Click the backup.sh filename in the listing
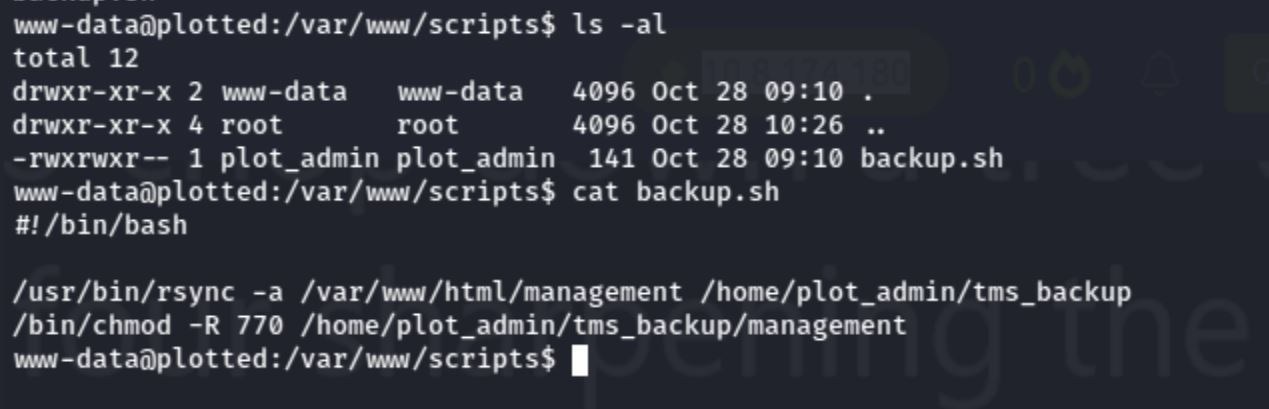1269x409 pixels. (x=931, y=158)
